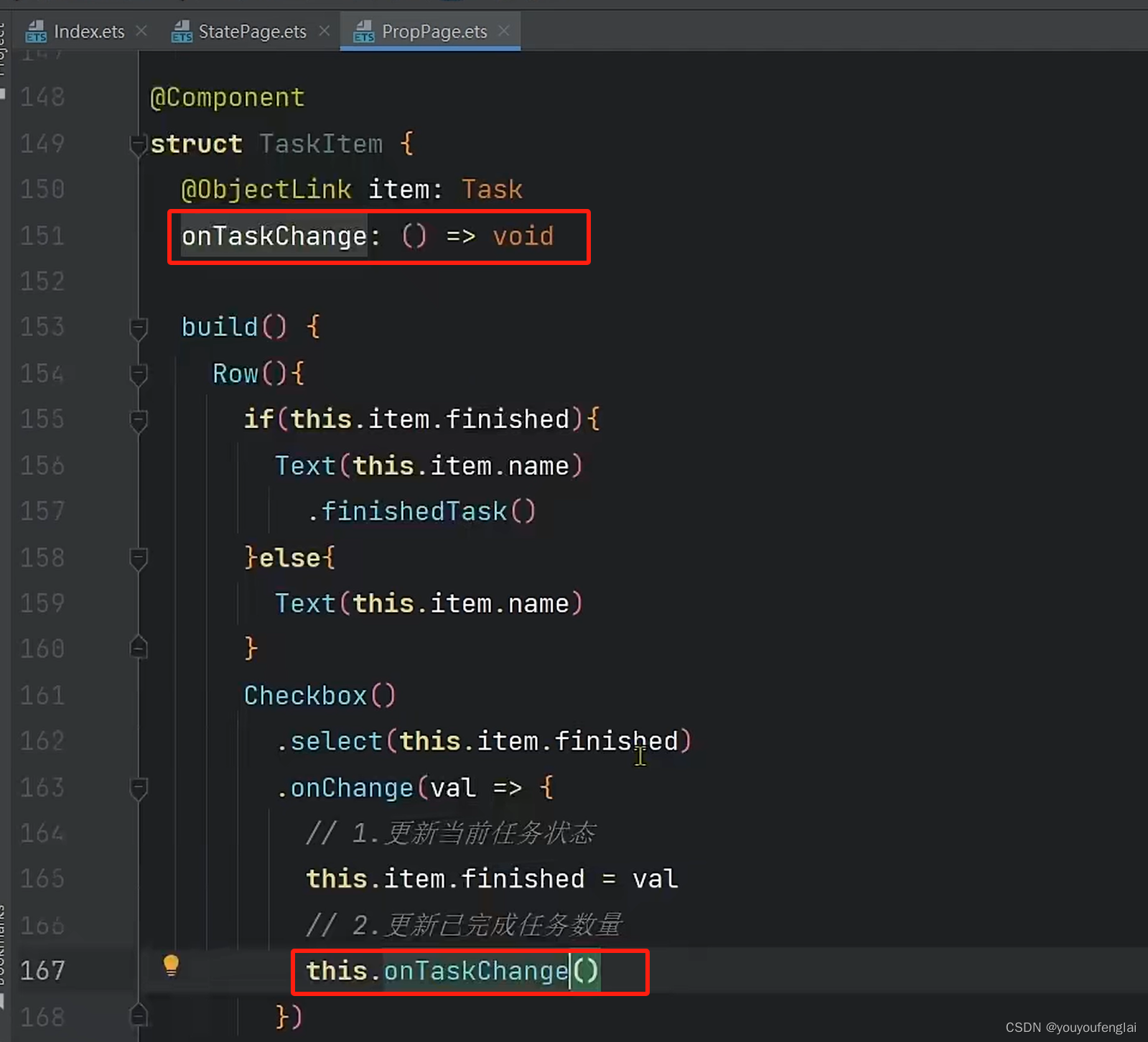Viewport: 1148px width, 1042px height.
Task: Click the ETS file icon on StatePage.ets tab
Action: [182, 32]
